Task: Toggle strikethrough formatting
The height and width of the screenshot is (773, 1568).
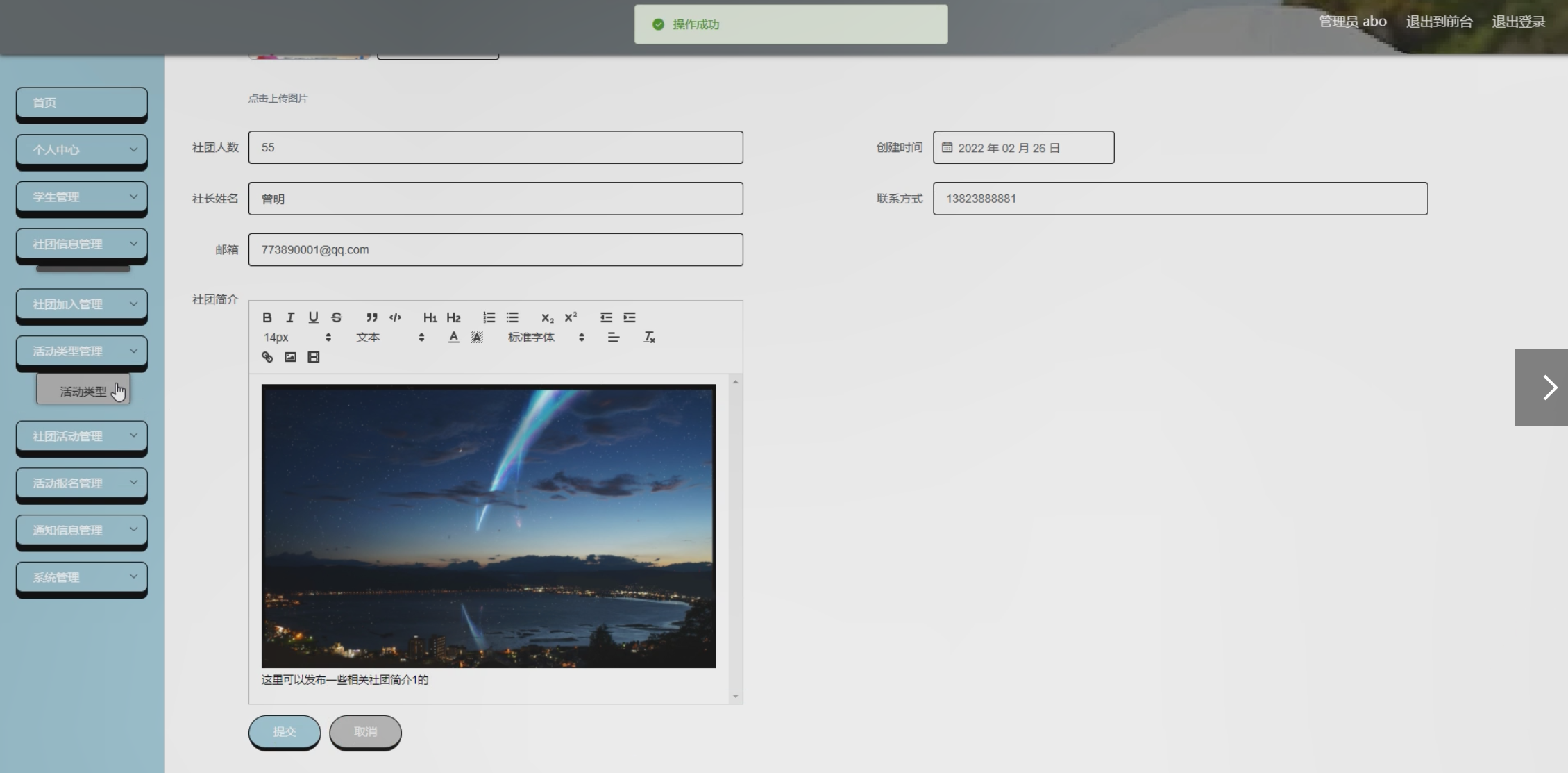Action: (337, 317)
